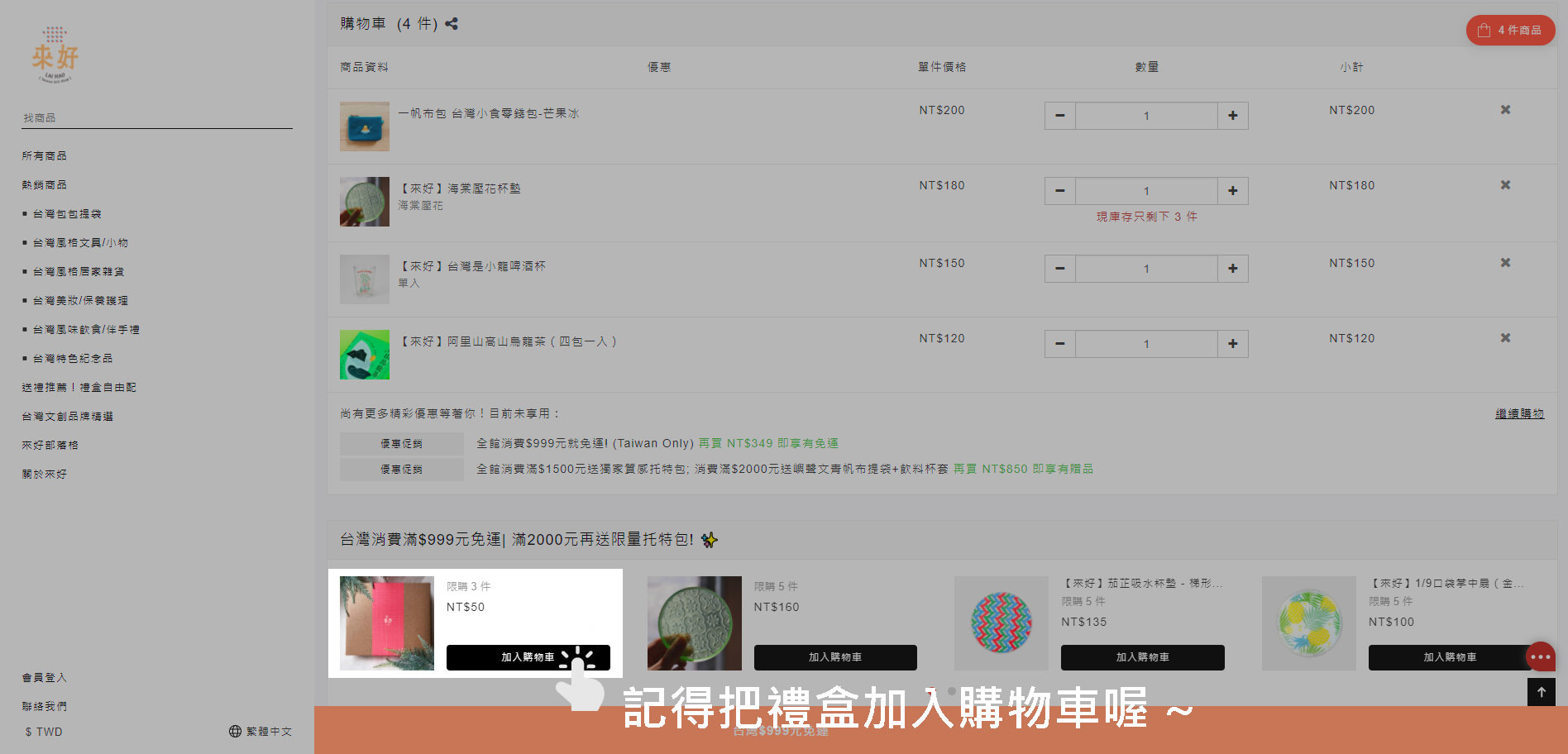Screen dimensions: 1568x754
Task: Open product link 【來好】阿里山高山烏龍茶
Action: (x=508, y=341)
